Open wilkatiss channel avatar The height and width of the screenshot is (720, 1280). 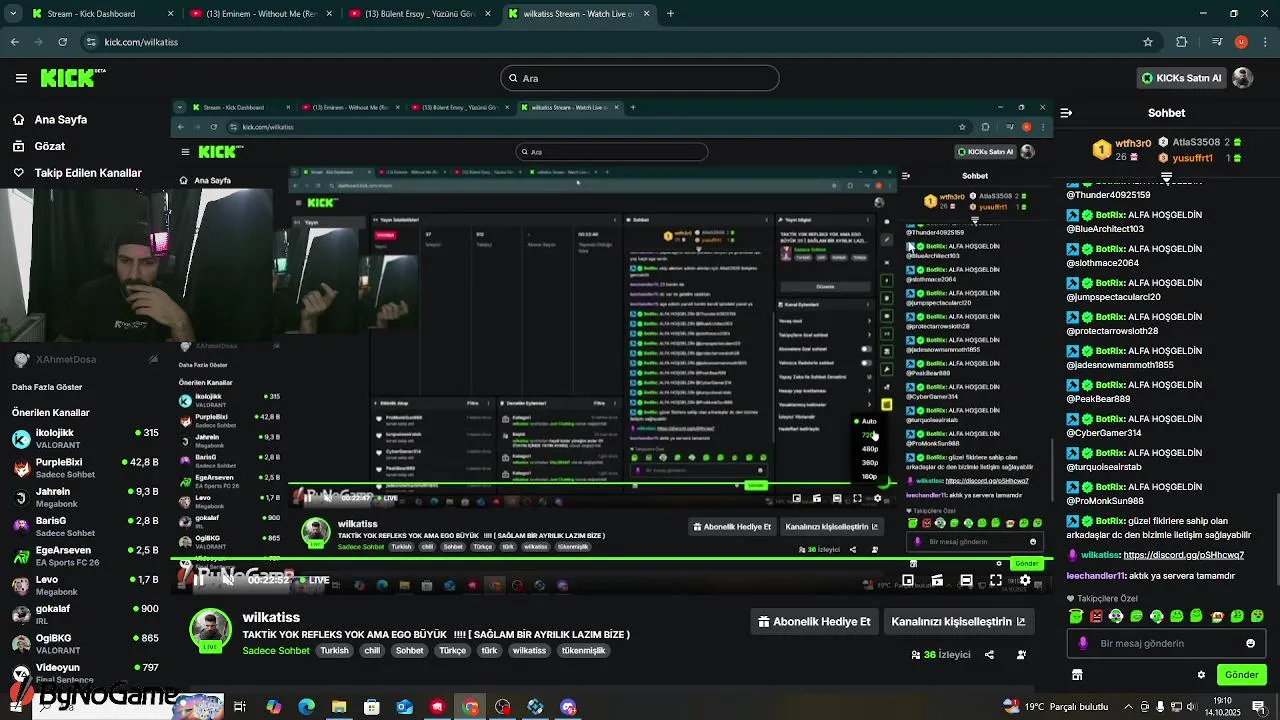[211, 630]
